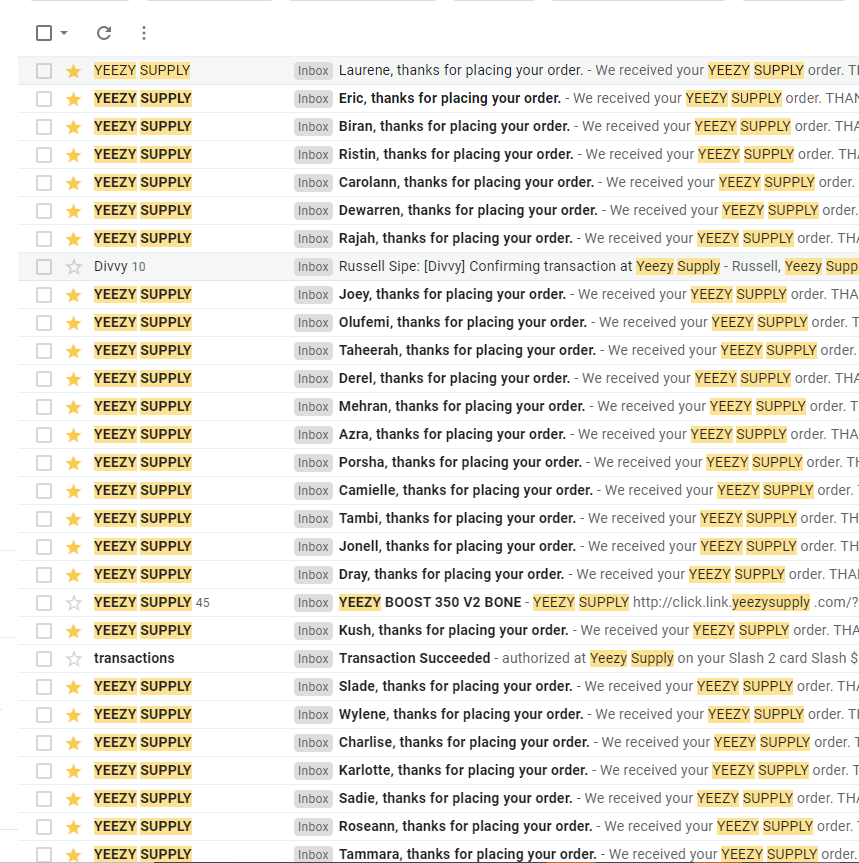Screen dimensions: 859x863
Task: Open the email 'Karlotte, thanks for placing your order.'
Action: 463,770
